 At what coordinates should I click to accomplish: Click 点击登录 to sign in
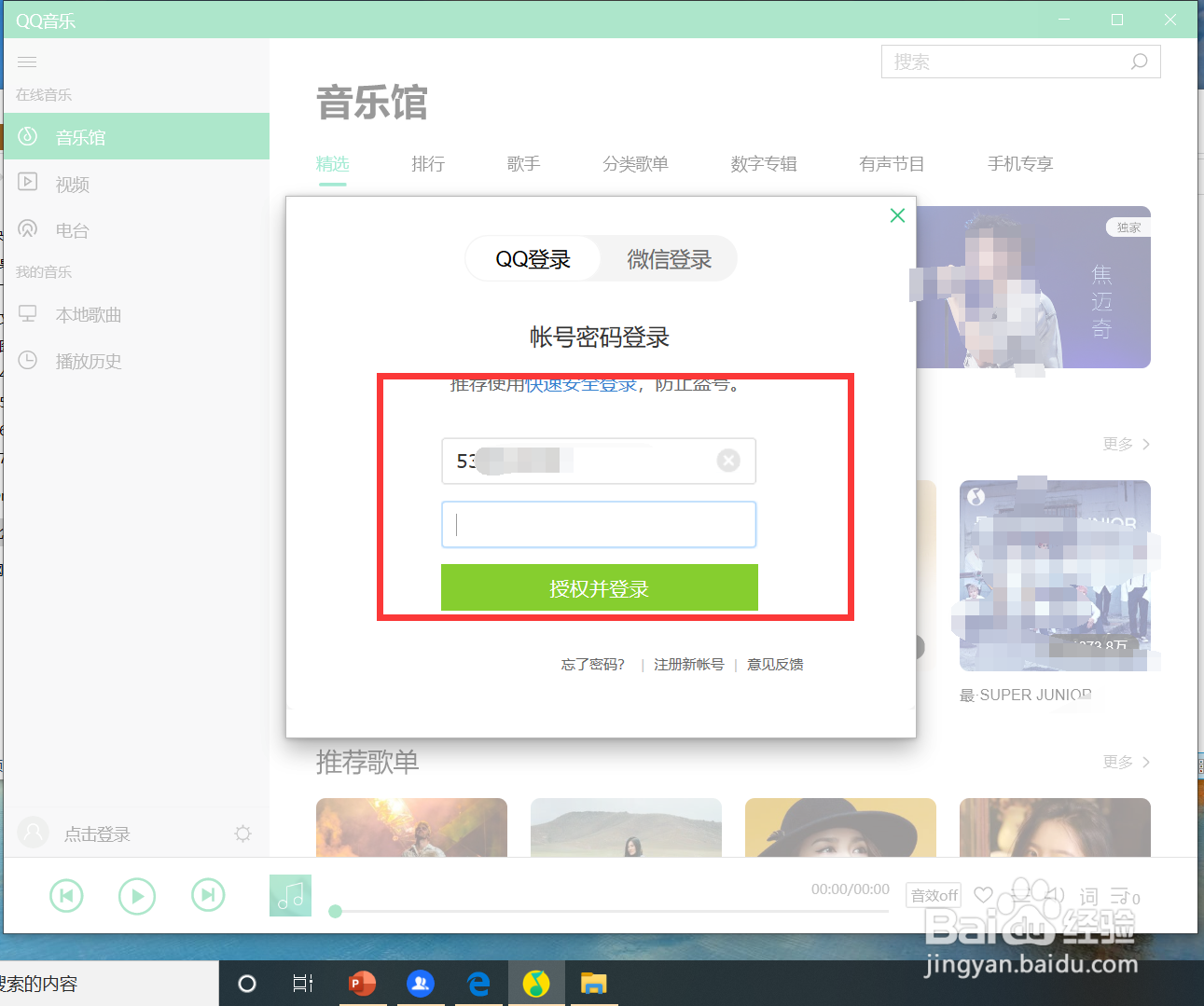point(97,834)
